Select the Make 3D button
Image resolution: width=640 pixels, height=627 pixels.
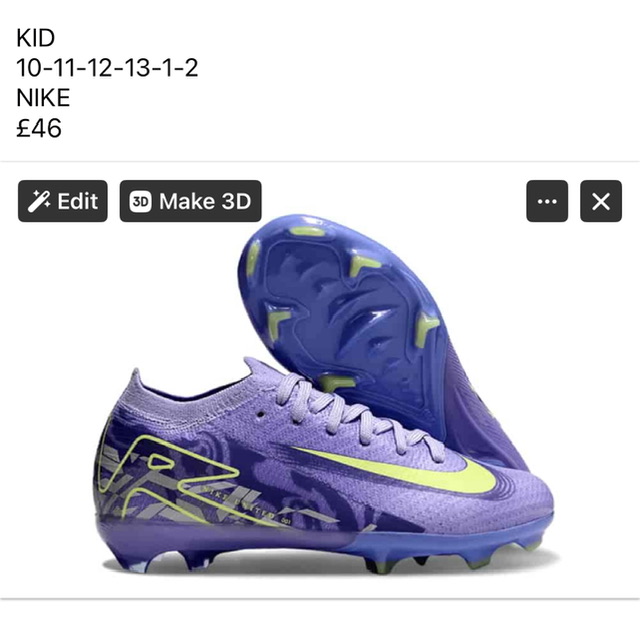pyautogui.click(x=190, y=201)
